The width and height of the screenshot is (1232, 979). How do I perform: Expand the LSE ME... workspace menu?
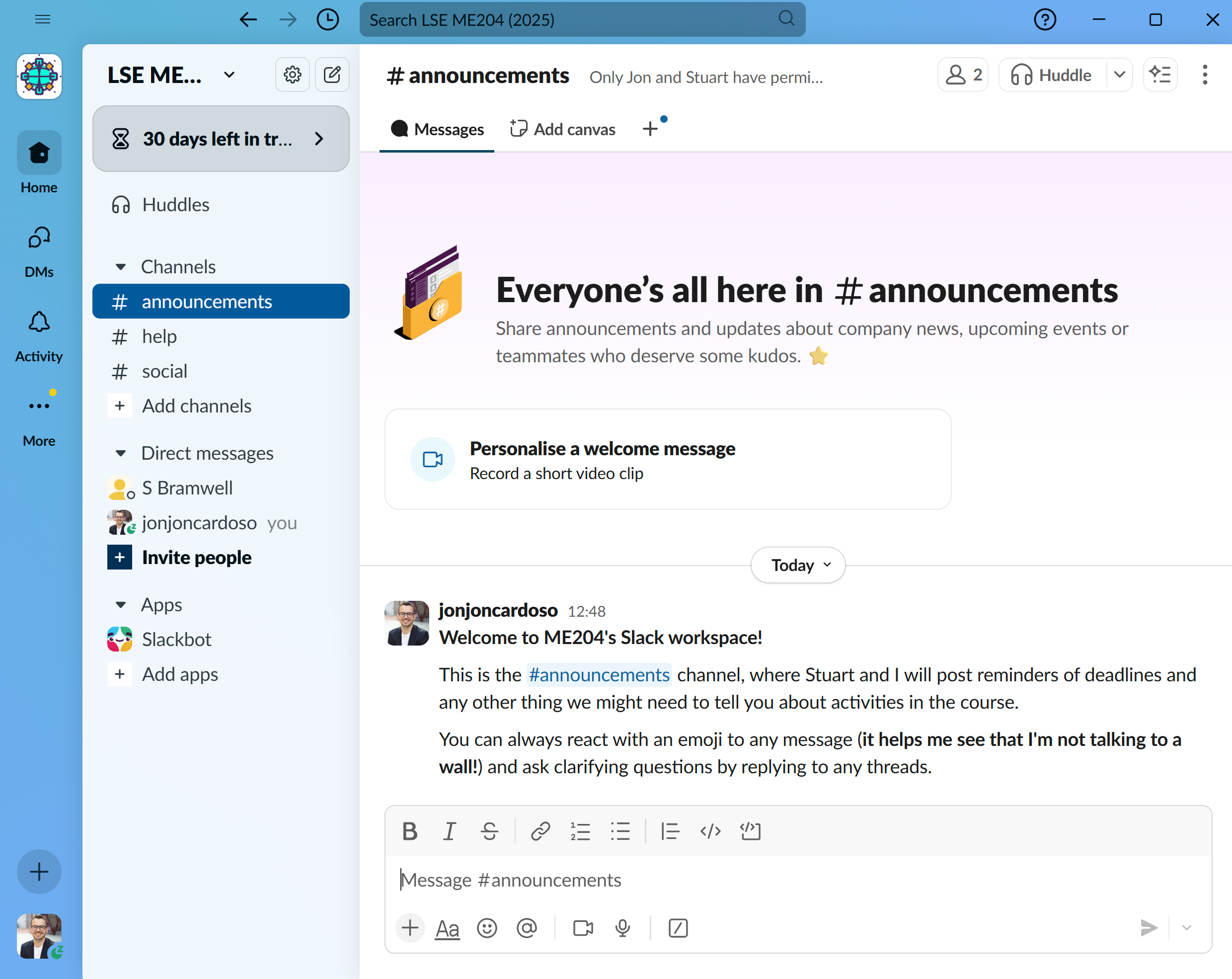171,75
